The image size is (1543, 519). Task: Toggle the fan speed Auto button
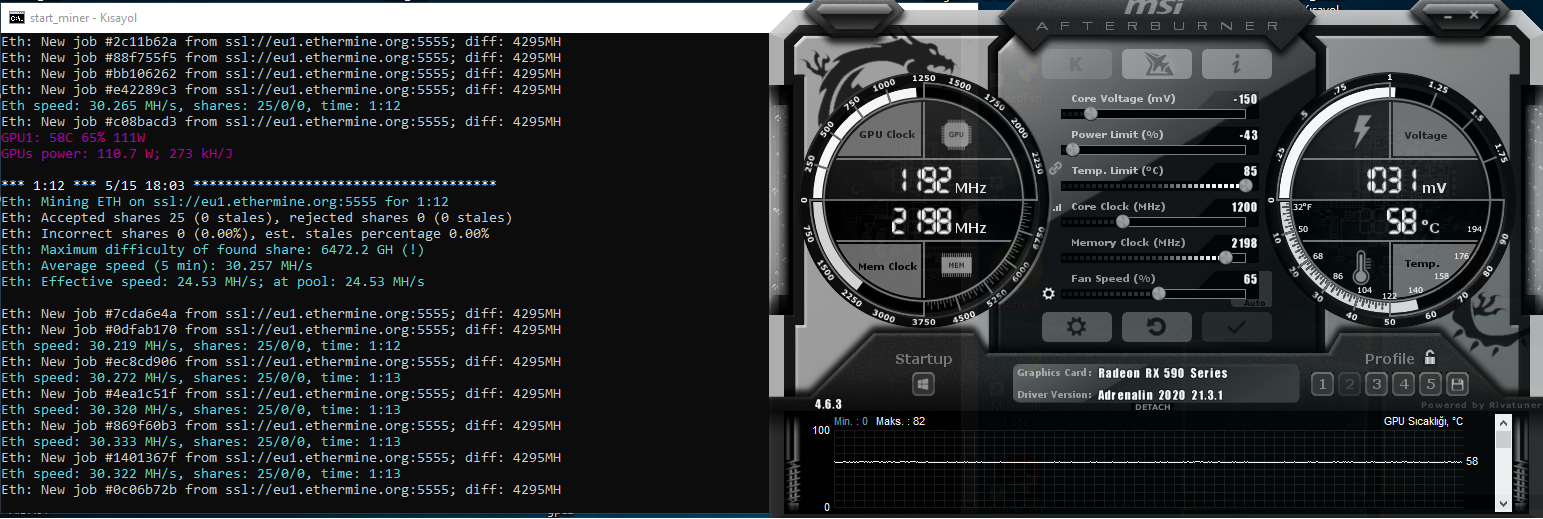(x=1253, y=302)
